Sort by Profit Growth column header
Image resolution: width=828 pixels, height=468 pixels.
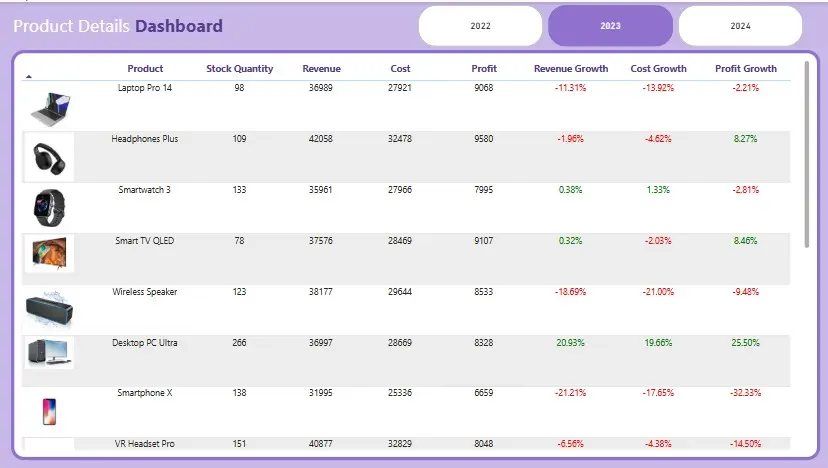(746, 69)
